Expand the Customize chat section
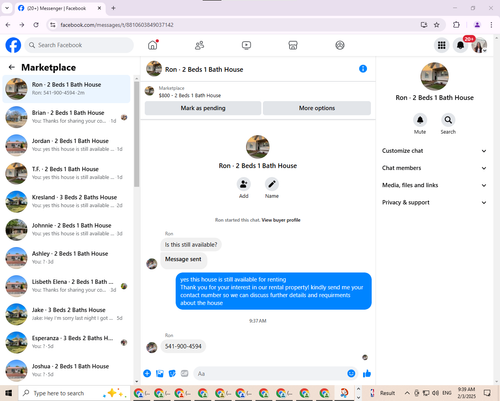Image resolution: width=500 pixels, height=401 pixels. 434,151
